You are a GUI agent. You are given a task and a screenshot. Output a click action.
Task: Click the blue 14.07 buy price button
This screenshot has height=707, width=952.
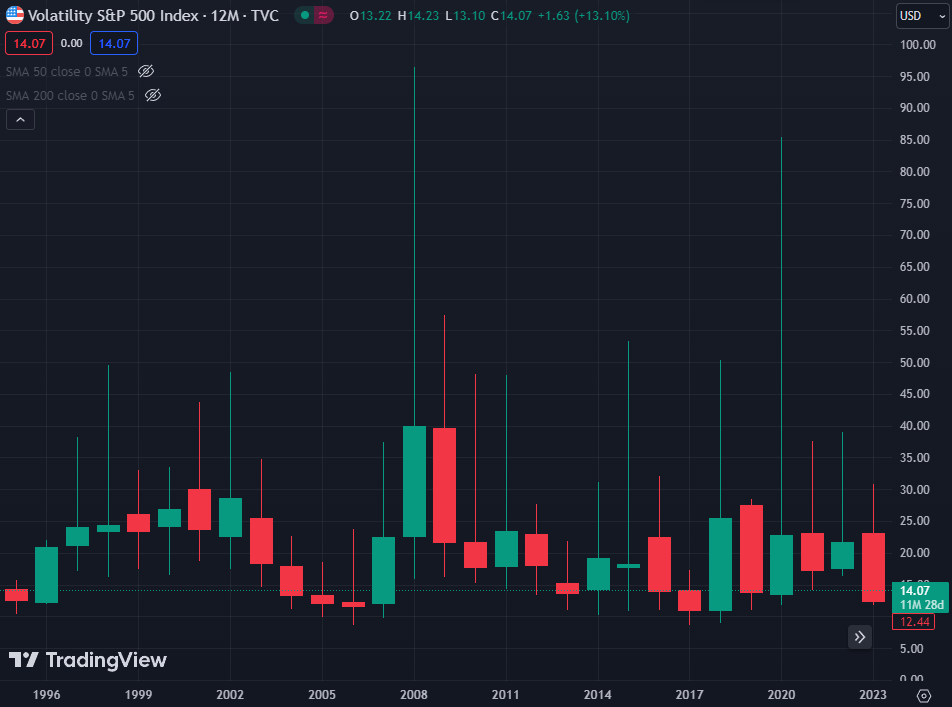[x=114, y=44]
